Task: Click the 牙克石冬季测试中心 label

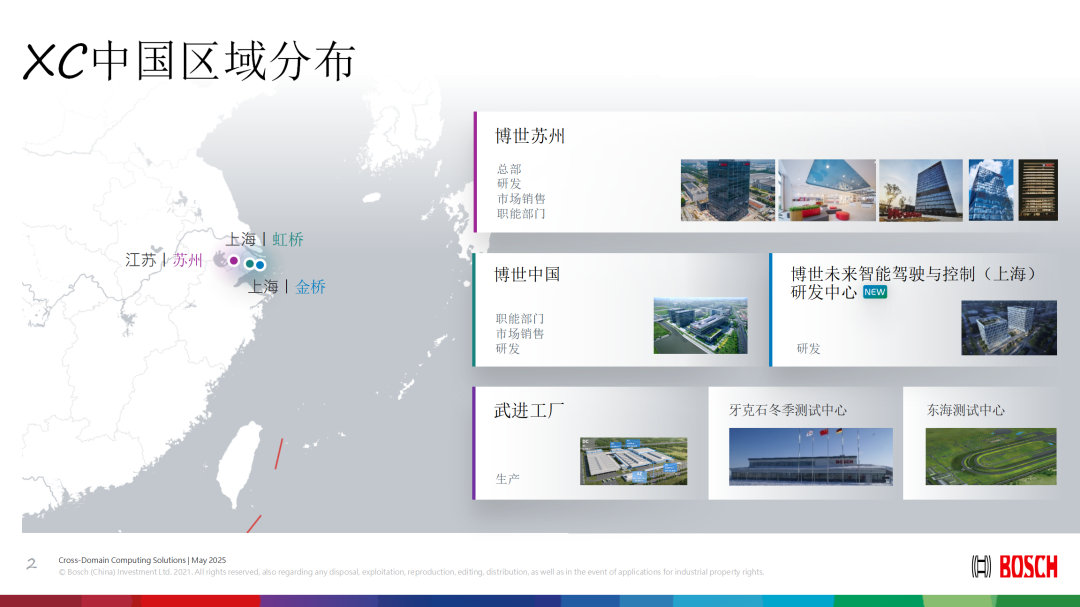Action: coord(787,410)
